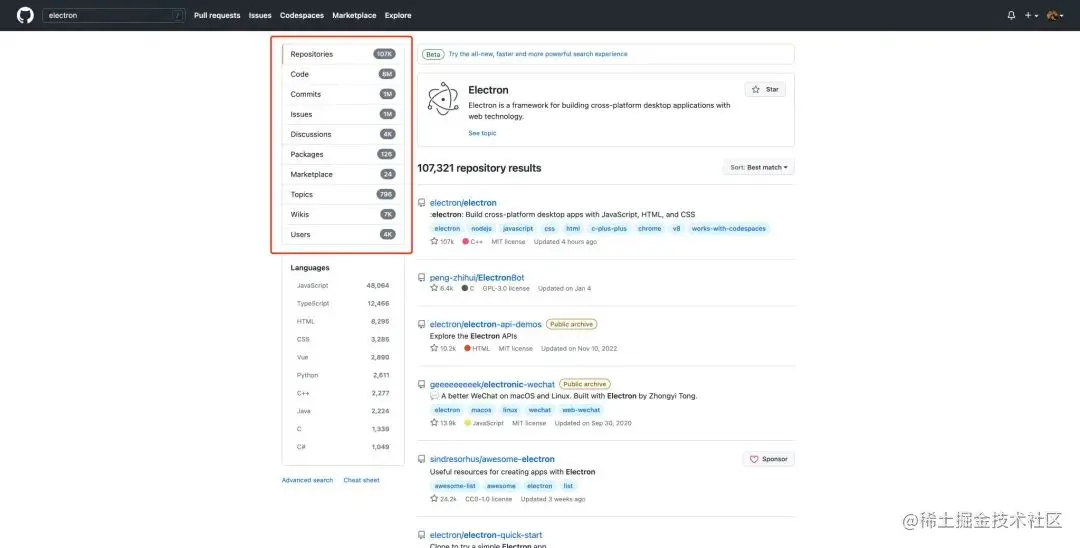Viewport: 1080px width, 548px height.
Task: Click the 10.2k stars on electron-api-demos
Action: [x=443, y=348]
